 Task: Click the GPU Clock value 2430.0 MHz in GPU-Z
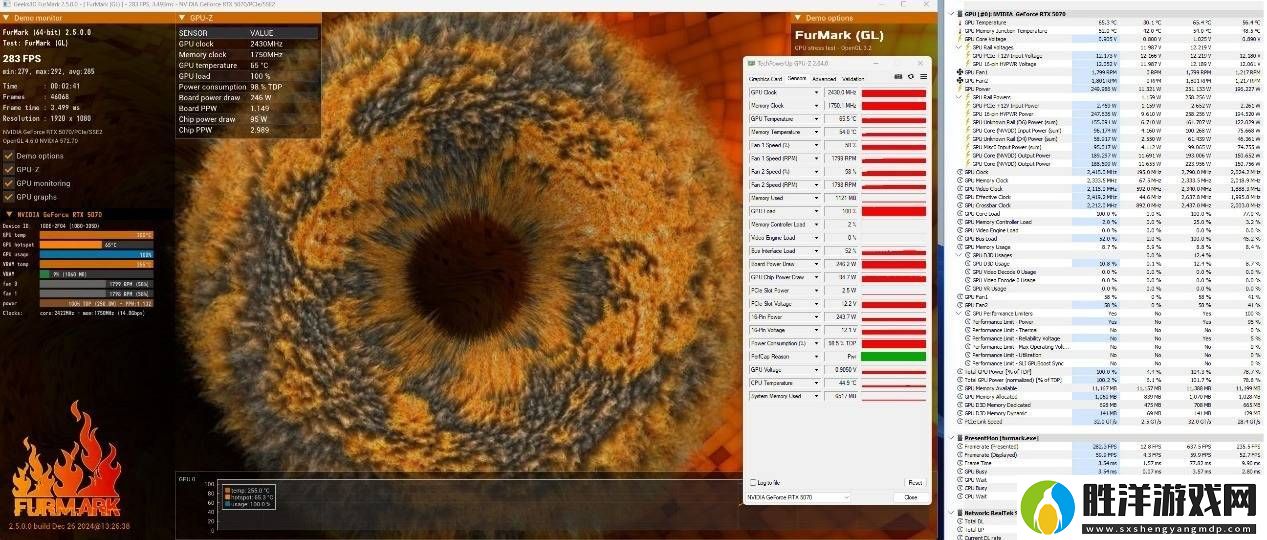coord(840,92)
